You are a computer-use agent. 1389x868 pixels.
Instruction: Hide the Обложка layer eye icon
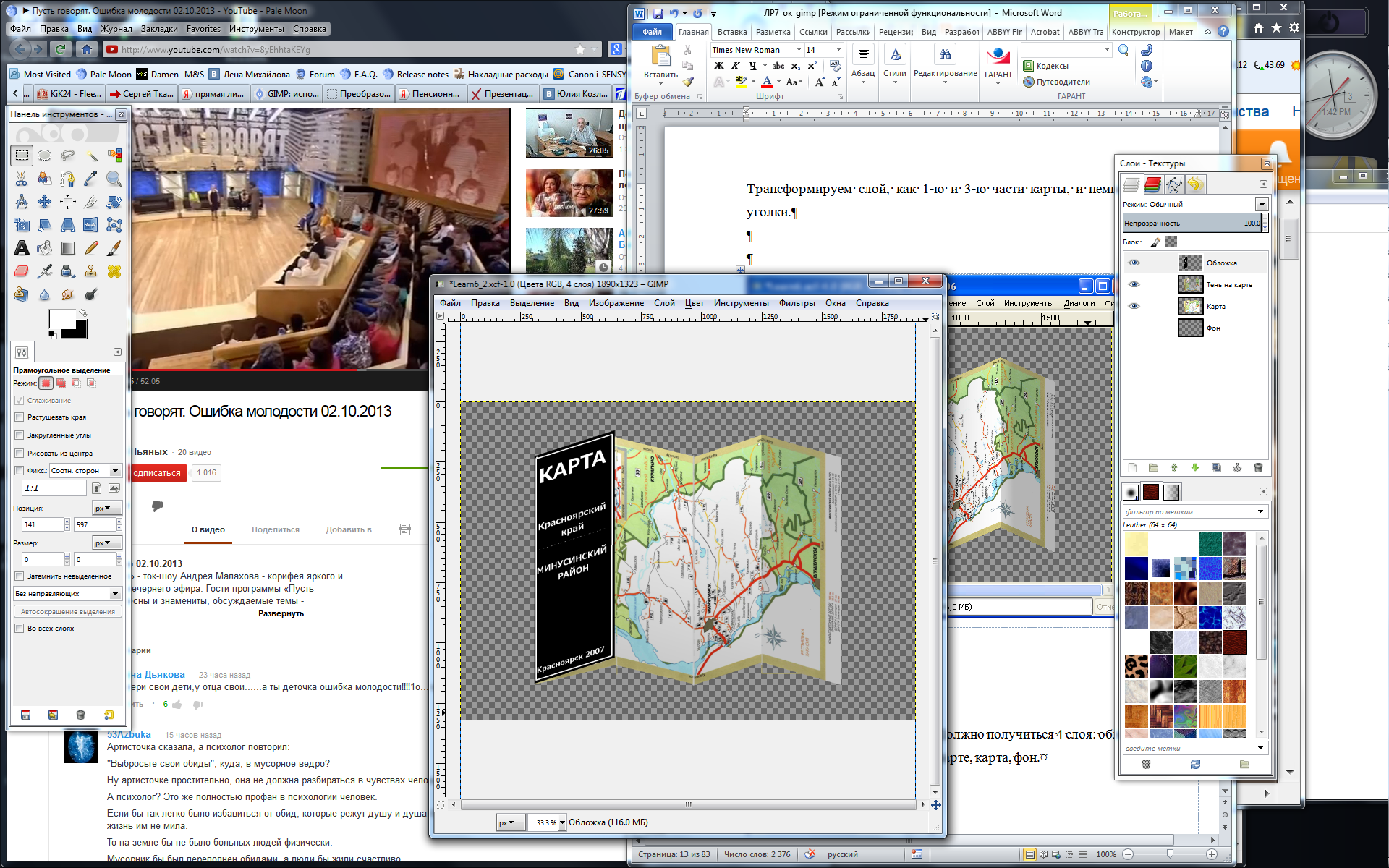point(1134,263)
